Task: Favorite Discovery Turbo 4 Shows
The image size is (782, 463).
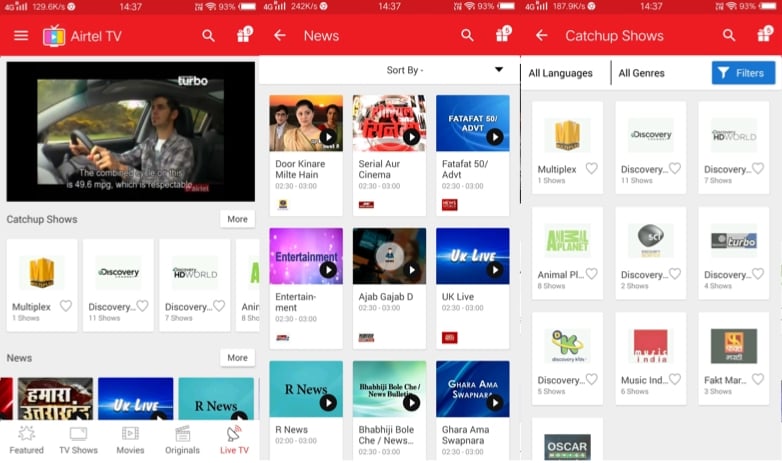Action: tap(758, 273)
